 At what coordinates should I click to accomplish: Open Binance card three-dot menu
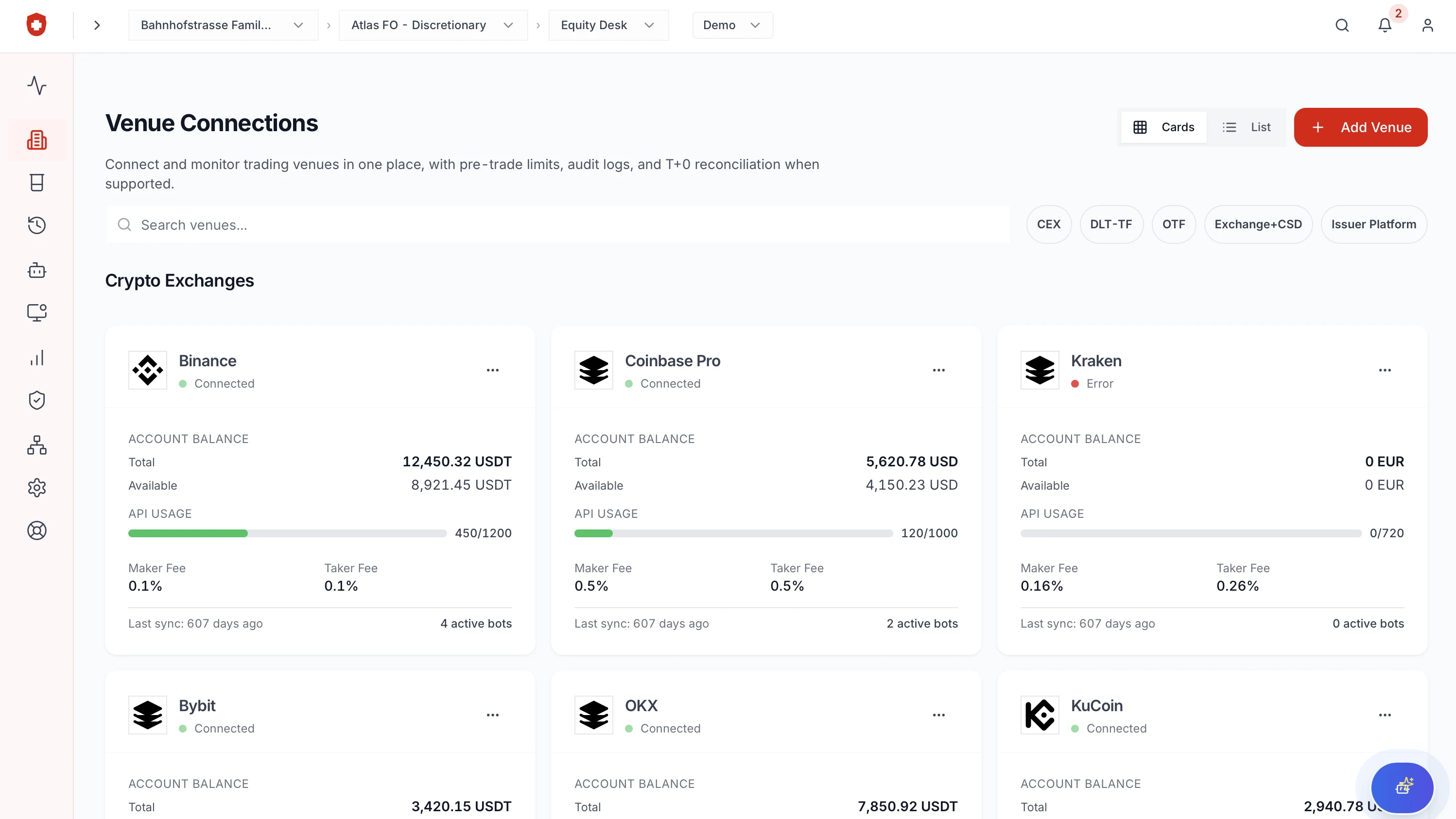click(492, 371)
